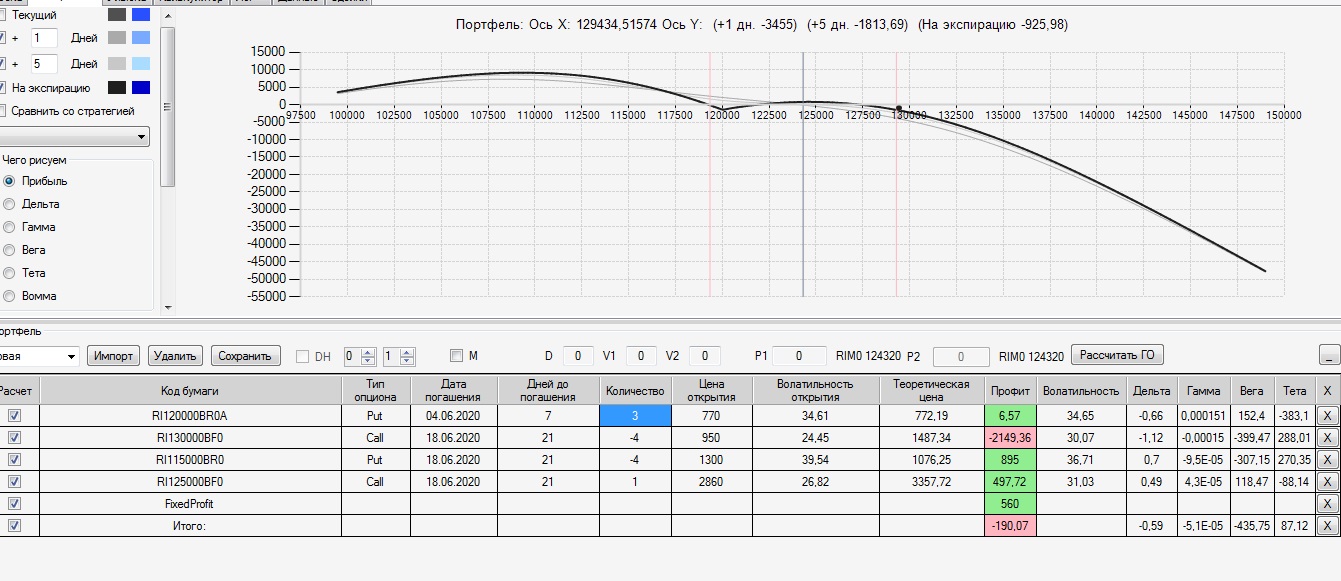Decrease the second DH spinner showing 1
The height and width of the screenshot is (581, 1341).
[x=408, y=360]
